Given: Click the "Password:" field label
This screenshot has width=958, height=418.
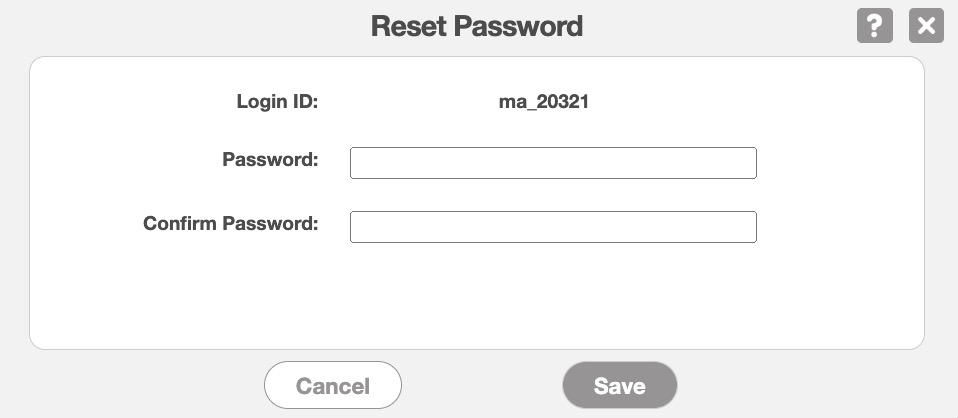Looking at the screenshot, I should 270,159.
